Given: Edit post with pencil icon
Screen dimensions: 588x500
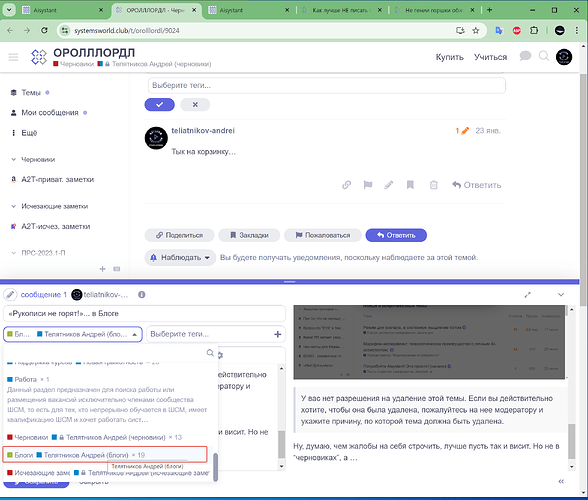Looking at the screenshot, I should tap(389, 185).
